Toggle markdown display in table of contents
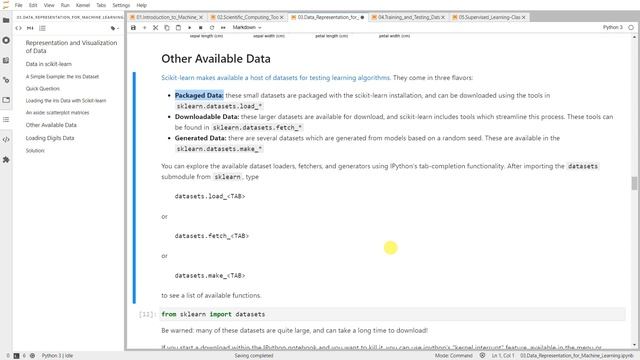The image size is (640, 360). coord(30,28)
